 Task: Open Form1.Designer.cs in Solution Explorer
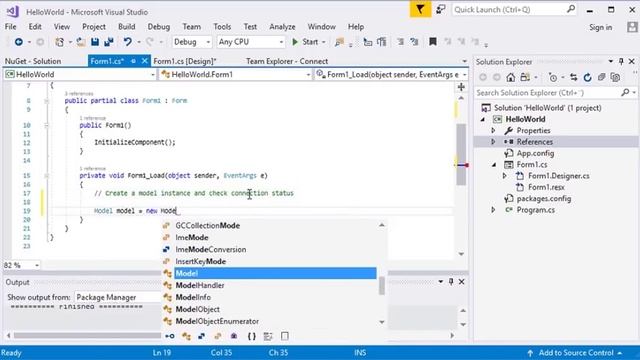(558, 176)
